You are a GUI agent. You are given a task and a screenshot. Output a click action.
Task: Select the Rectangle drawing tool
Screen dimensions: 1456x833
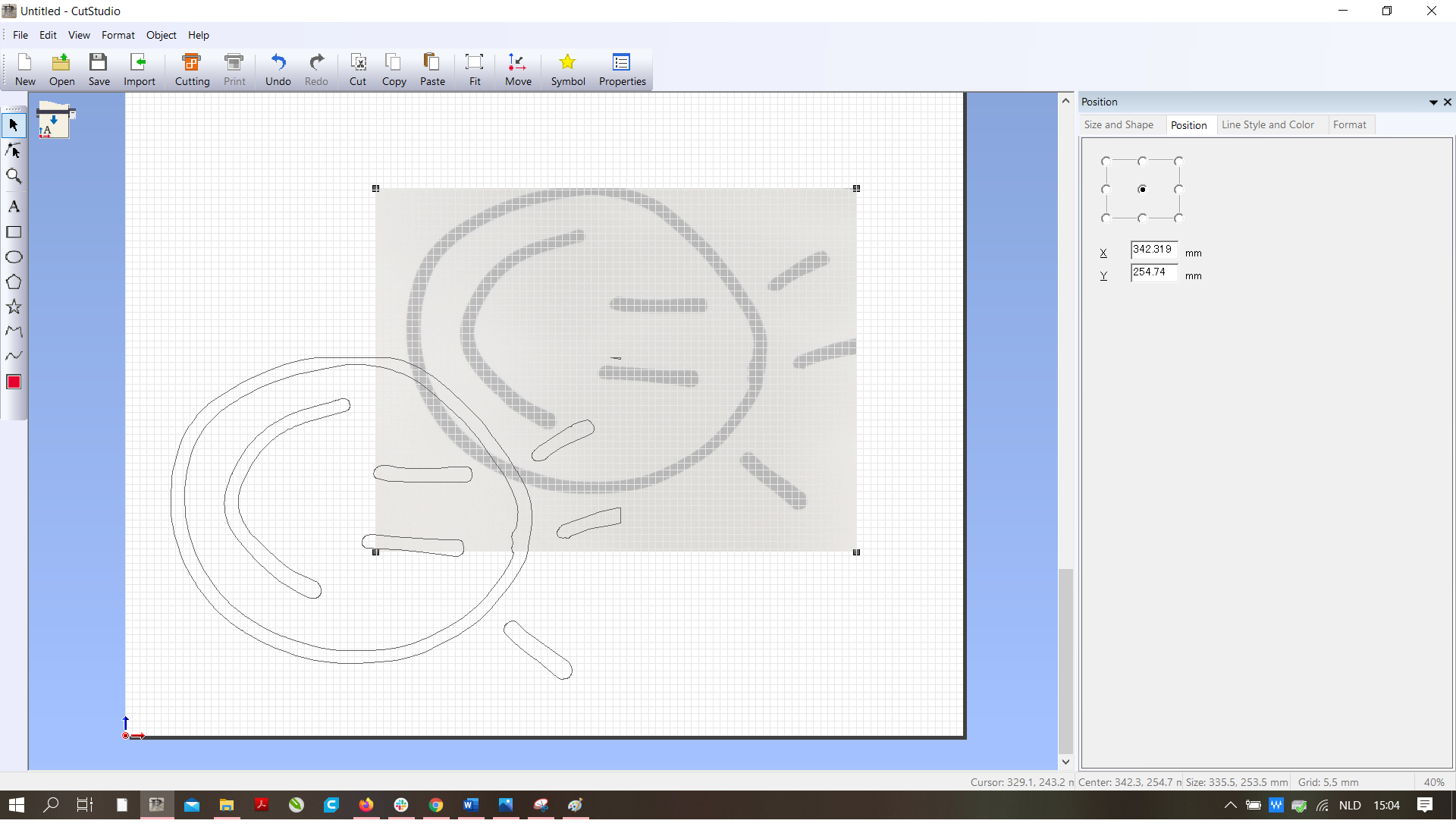click(14, 232)
